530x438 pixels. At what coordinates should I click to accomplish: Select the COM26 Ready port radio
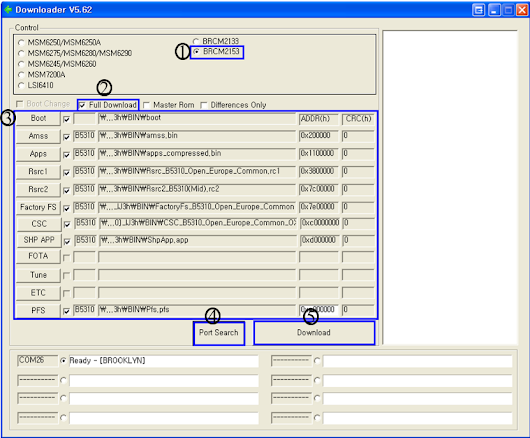pos(63,361)
